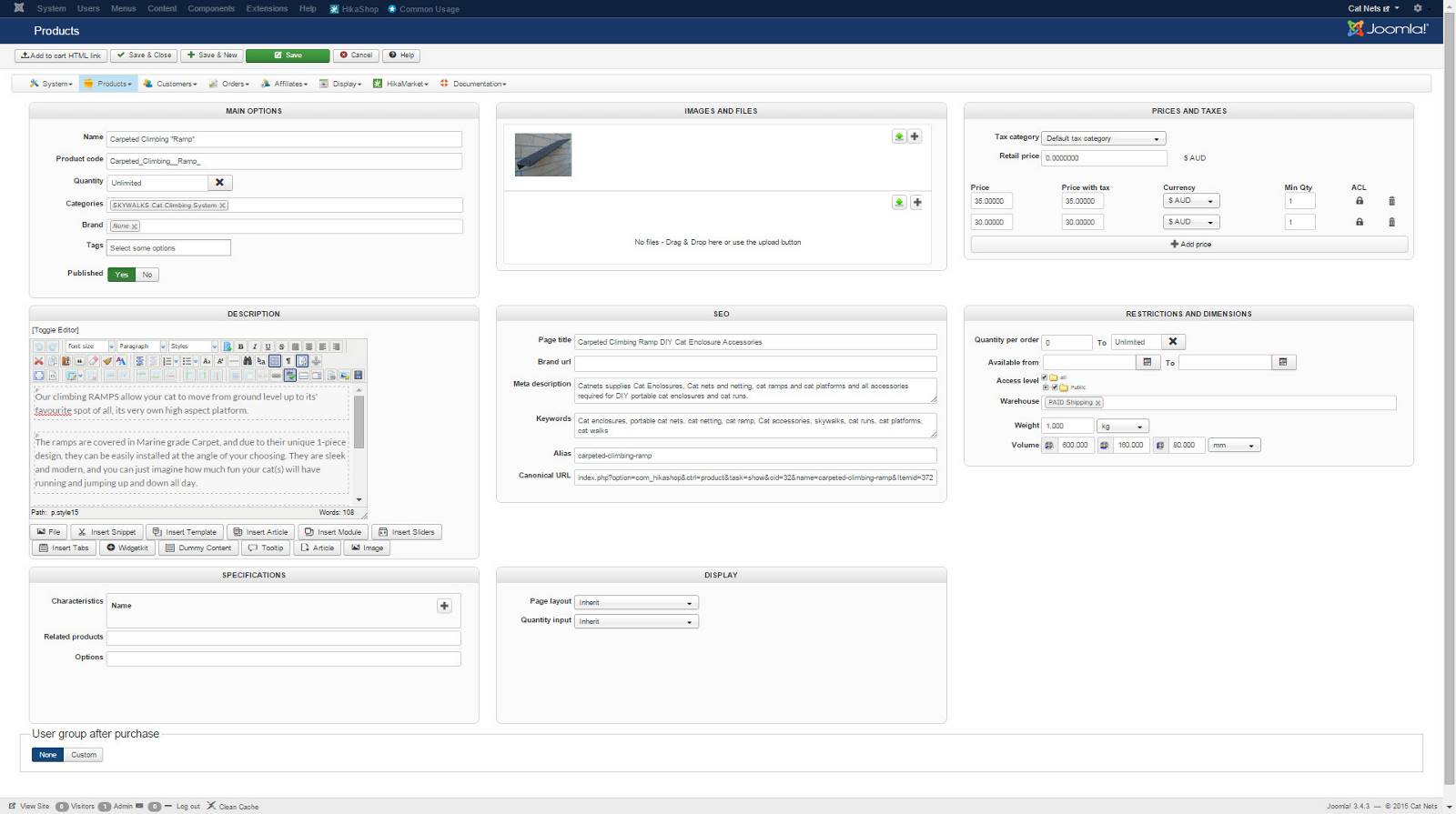Open the Orders menu
This screenshot has height=814, width=1456.
point(228,84)
